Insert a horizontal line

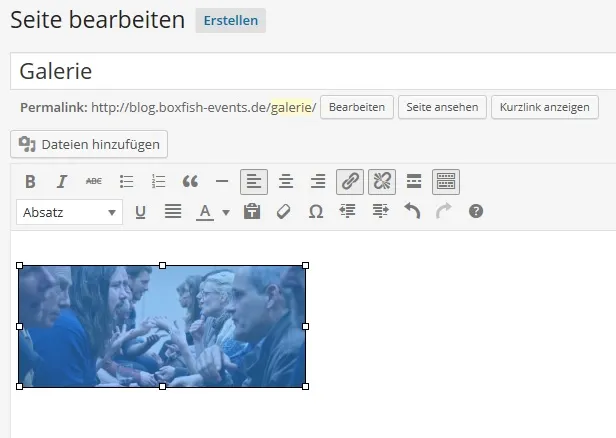click(x=222, y=182)
